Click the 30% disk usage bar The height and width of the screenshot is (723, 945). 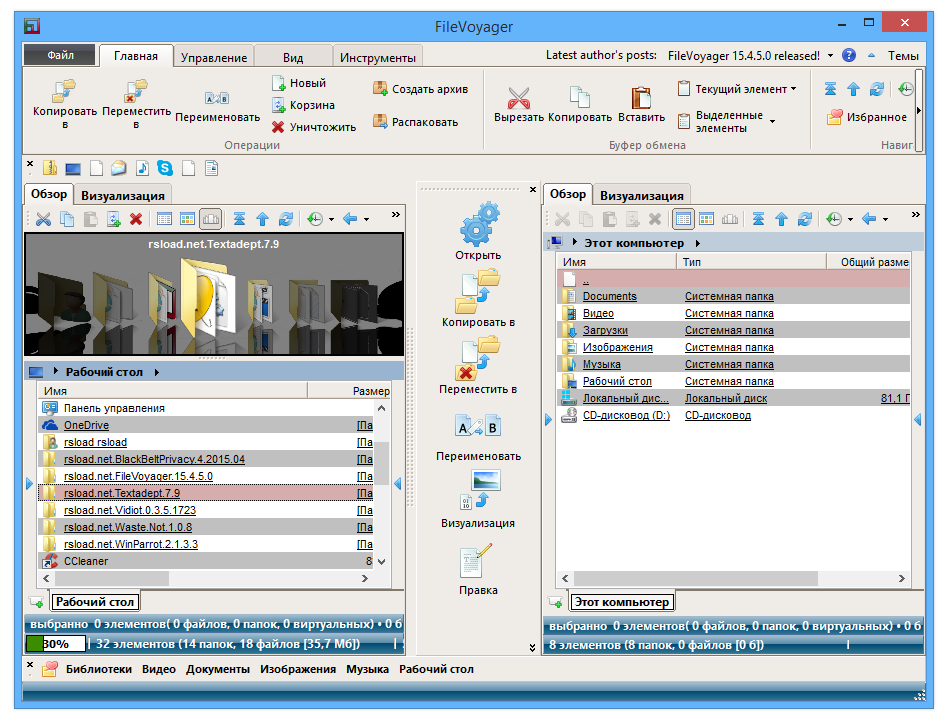pyautogui.click(x=56, y=644)
